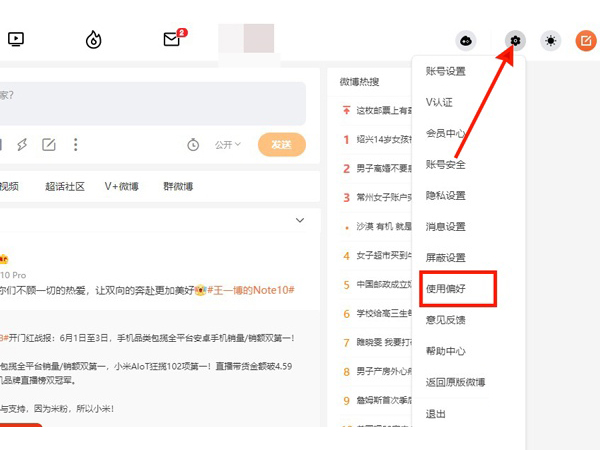
Task: Select 使用偏好 from settings menu
Action: [446, 289]
